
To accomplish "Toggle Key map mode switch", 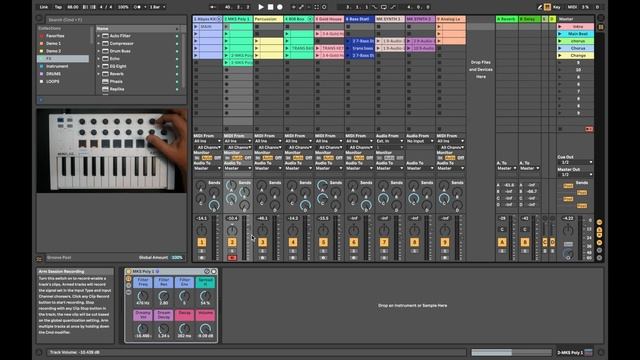I will click(x=556, y=7).
